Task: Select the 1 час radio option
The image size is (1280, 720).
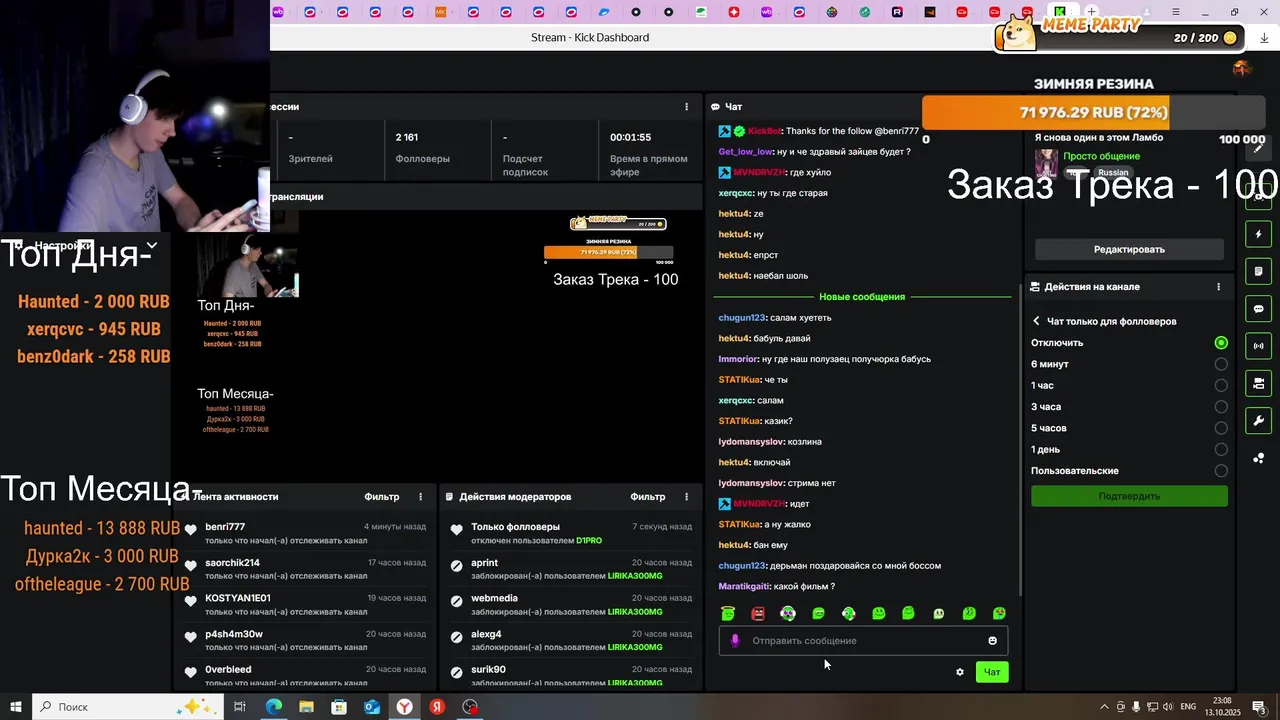Action: click(x=1221, y=385)
